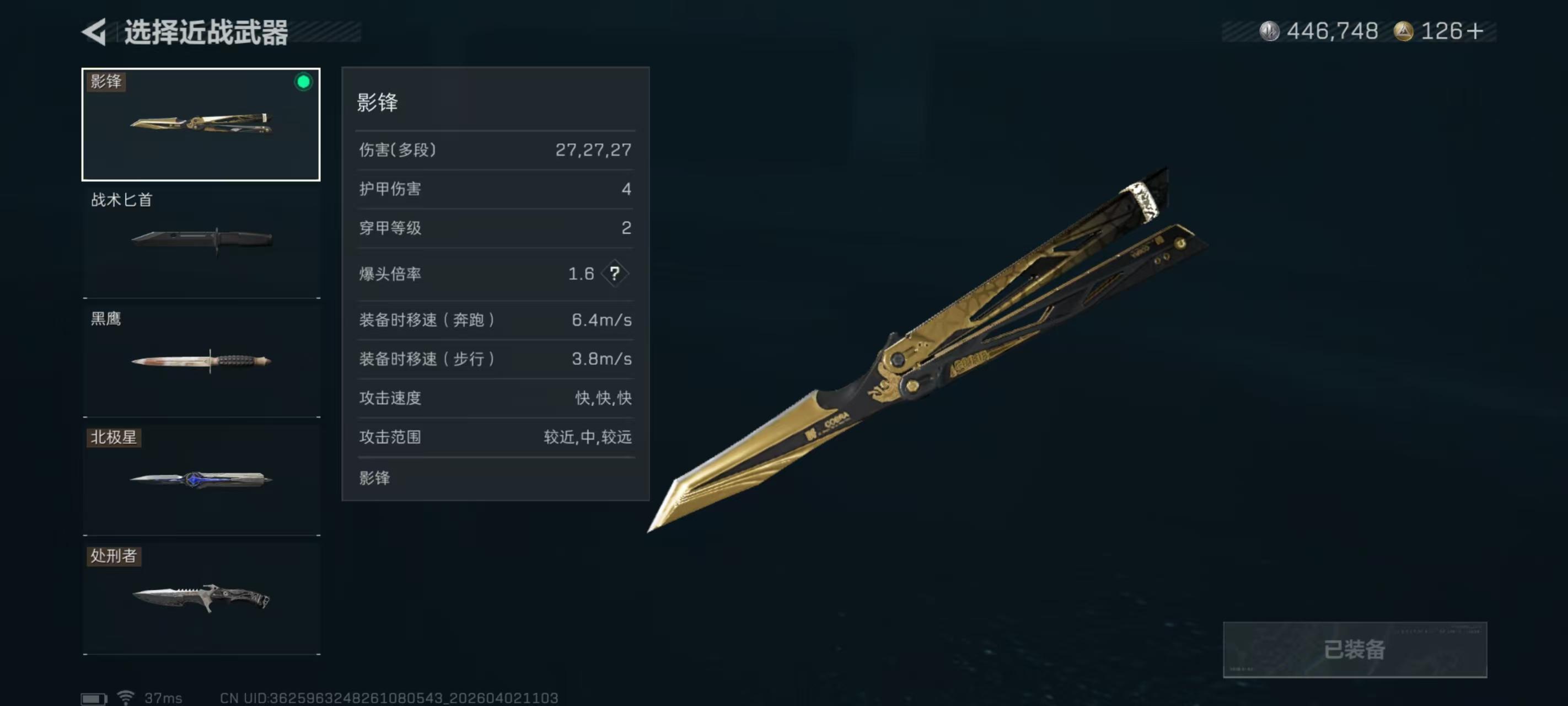Toggle the green equipped indicator on 影锋

pos(303,82)
